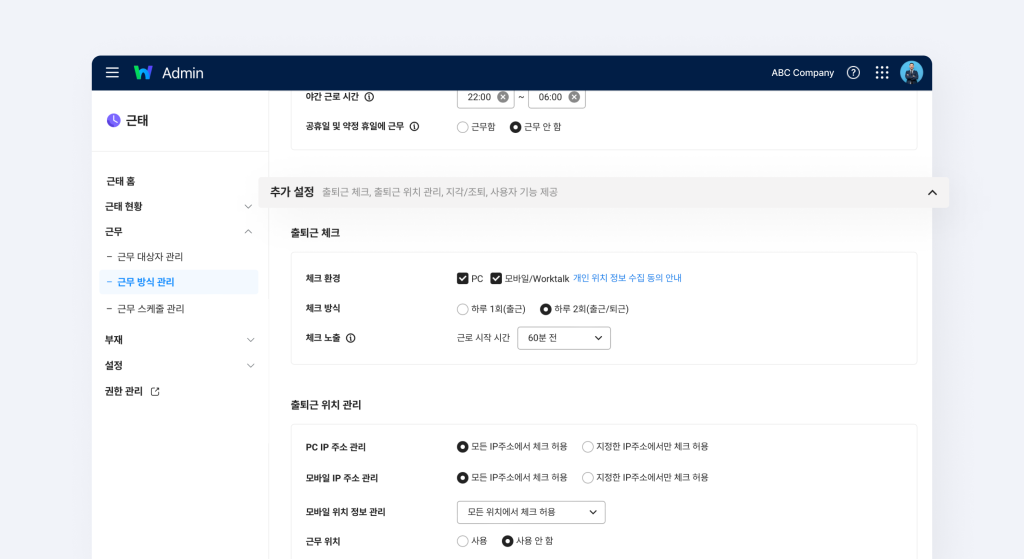1024x559 pixels.
Task: Collapse the 추가 설정 section
Action: (932, 193)
